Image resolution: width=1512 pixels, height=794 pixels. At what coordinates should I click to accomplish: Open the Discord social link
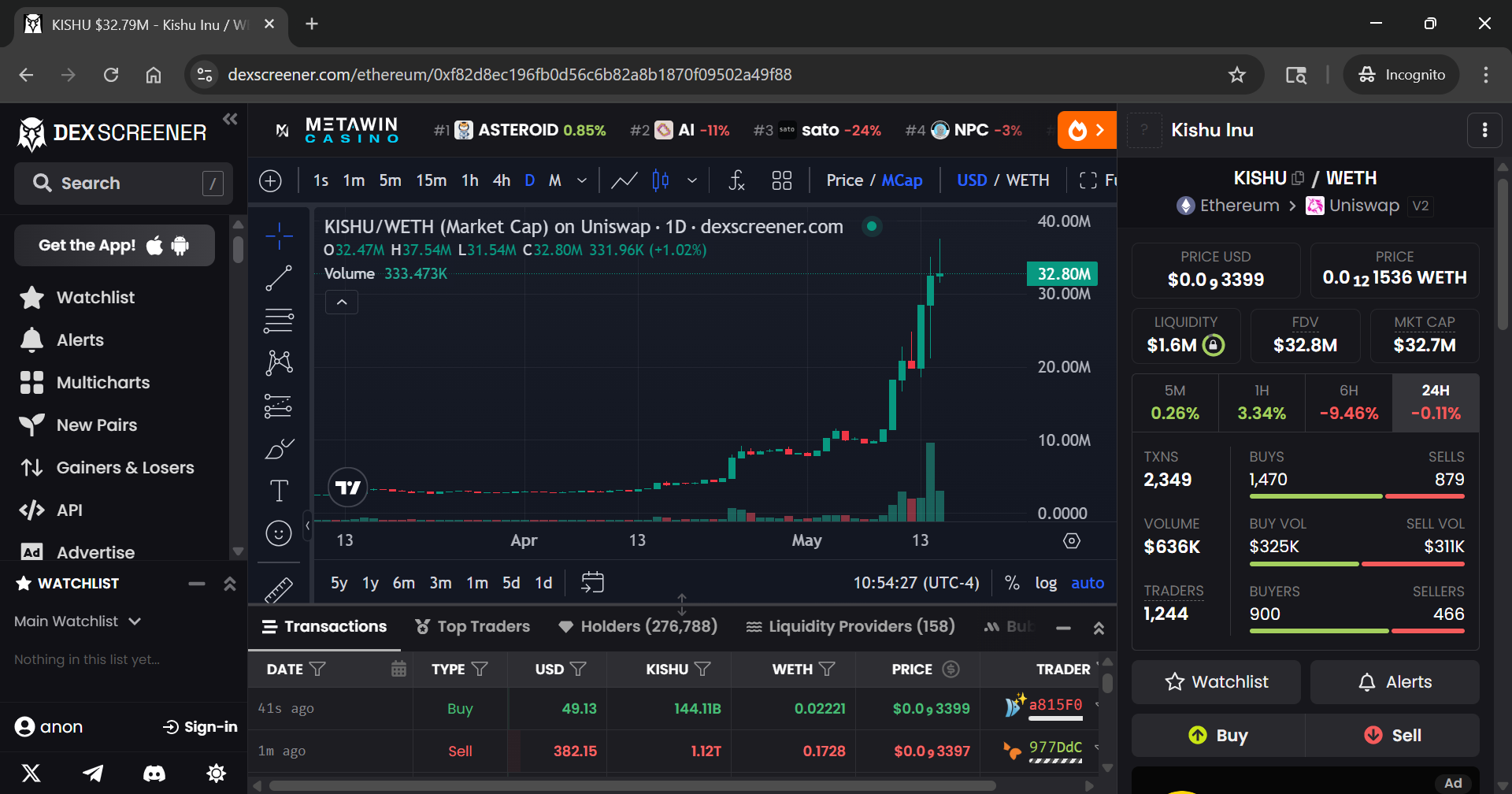click(154, 773)
